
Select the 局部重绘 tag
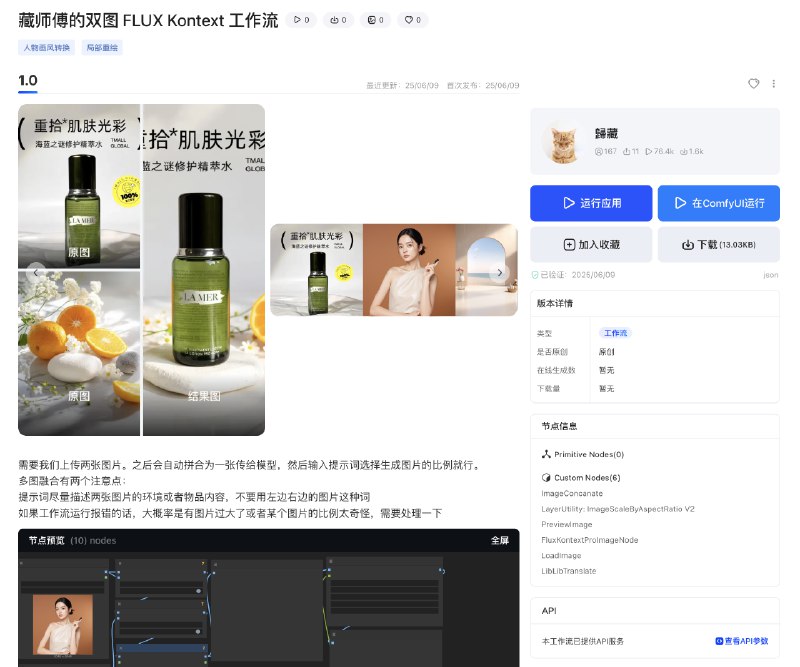point(102,47)
